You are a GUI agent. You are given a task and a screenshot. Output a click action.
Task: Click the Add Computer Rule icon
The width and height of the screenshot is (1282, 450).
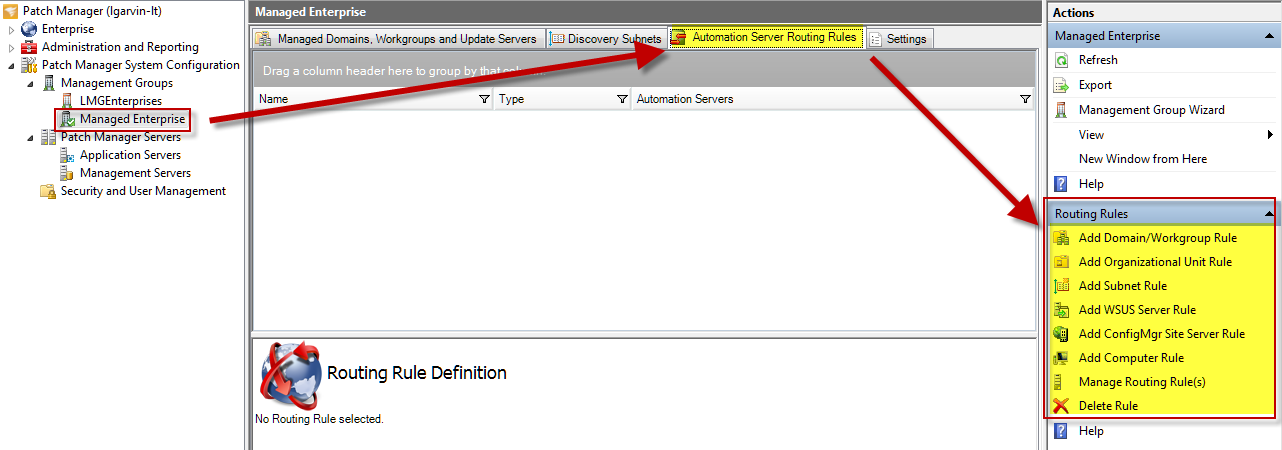coord(1062,358)
